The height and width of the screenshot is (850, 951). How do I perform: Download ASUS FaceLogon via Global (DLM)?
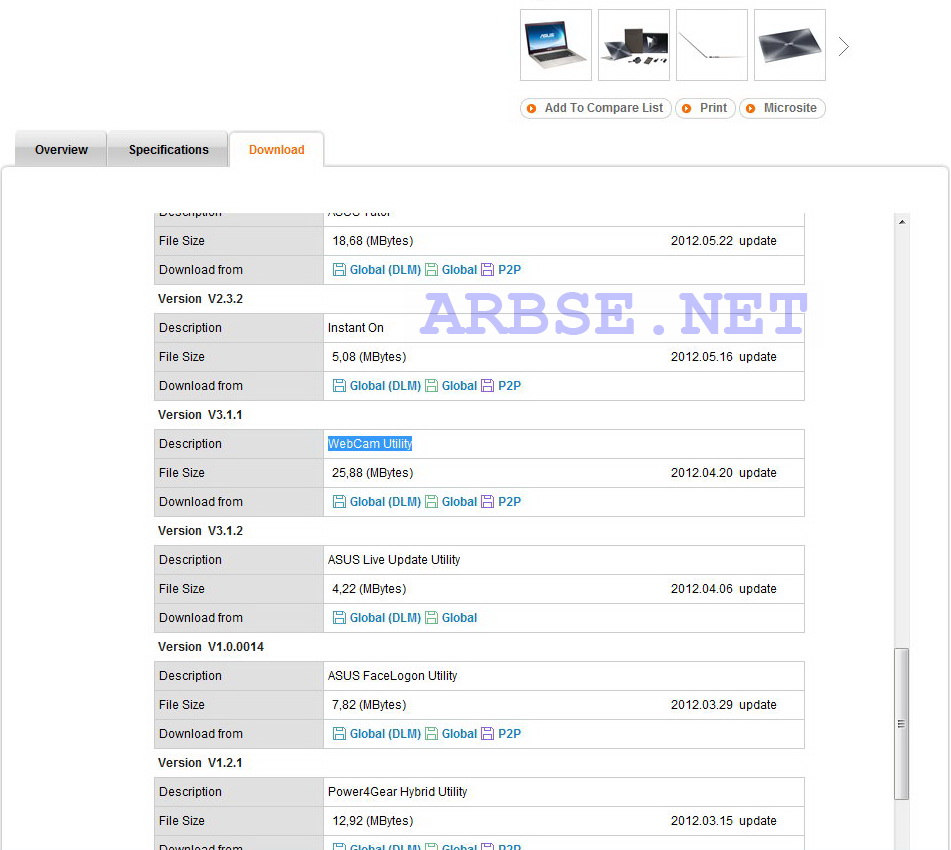coord(385,734)
